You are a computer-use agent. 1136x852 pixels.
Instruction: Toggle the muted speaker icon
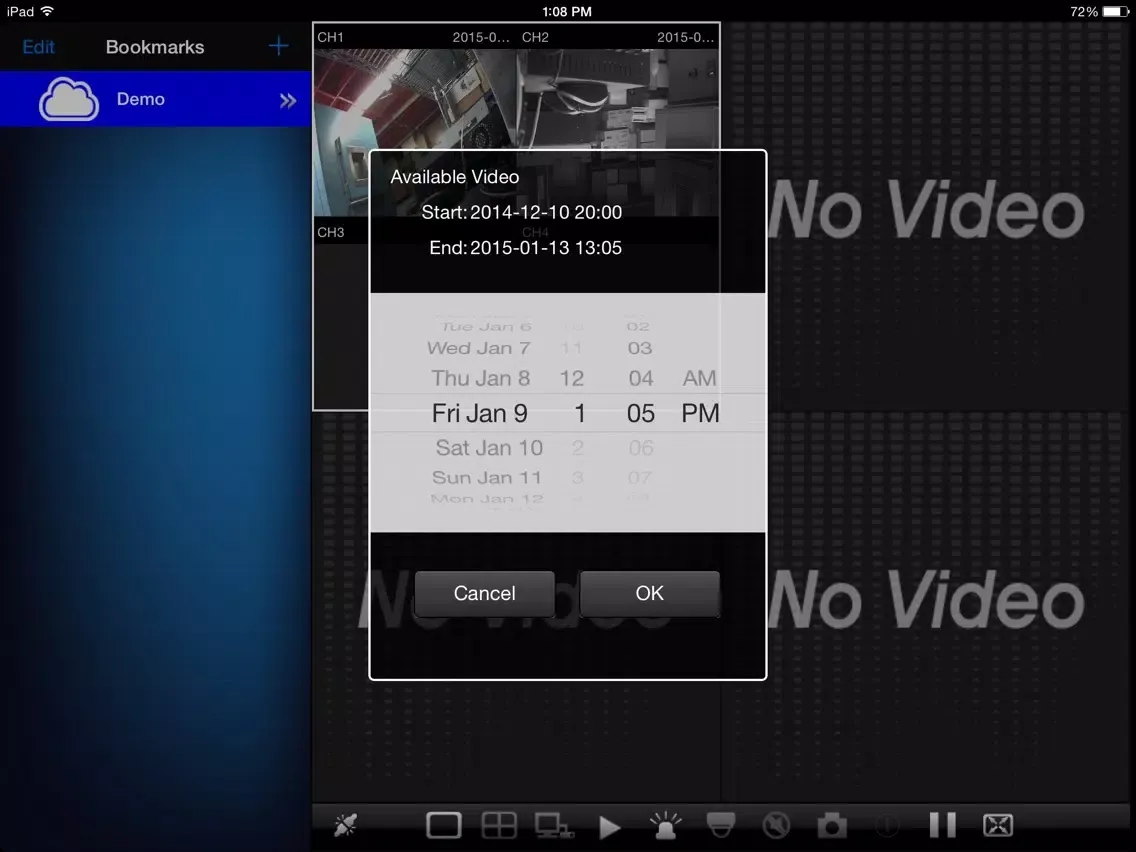coord(776,824)
